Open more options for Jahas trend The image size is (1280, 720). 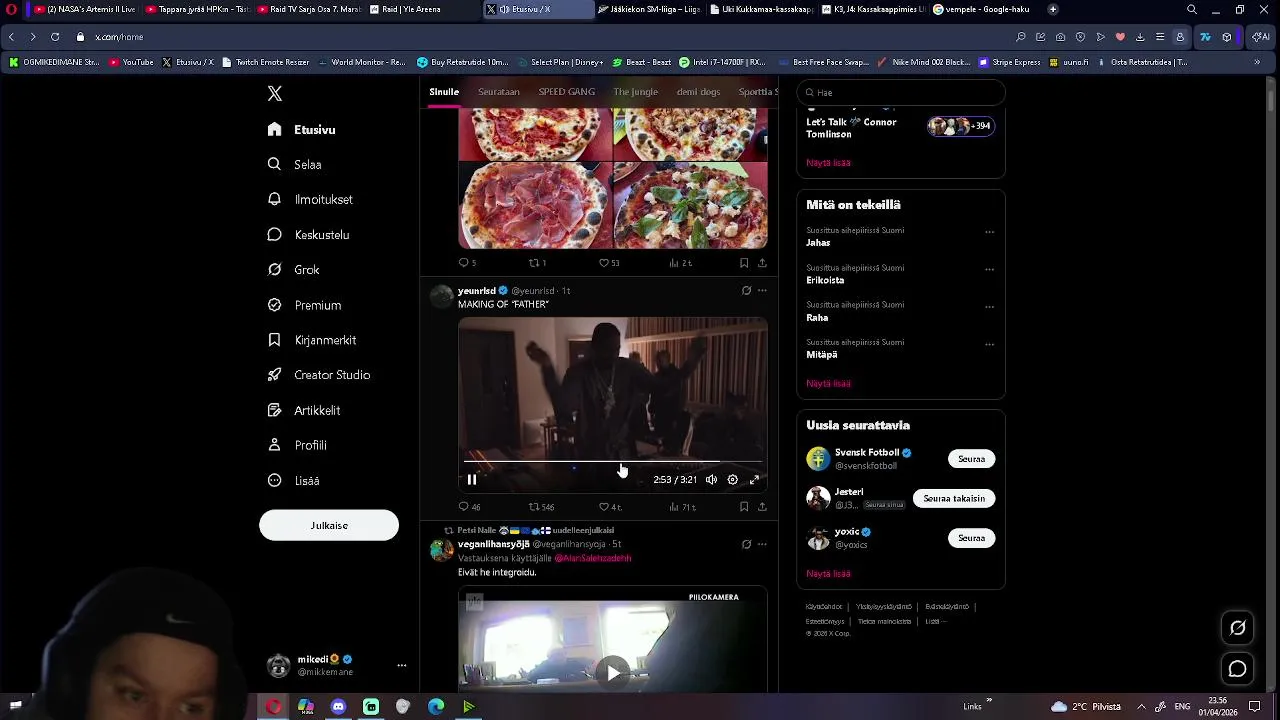[989, 232]
